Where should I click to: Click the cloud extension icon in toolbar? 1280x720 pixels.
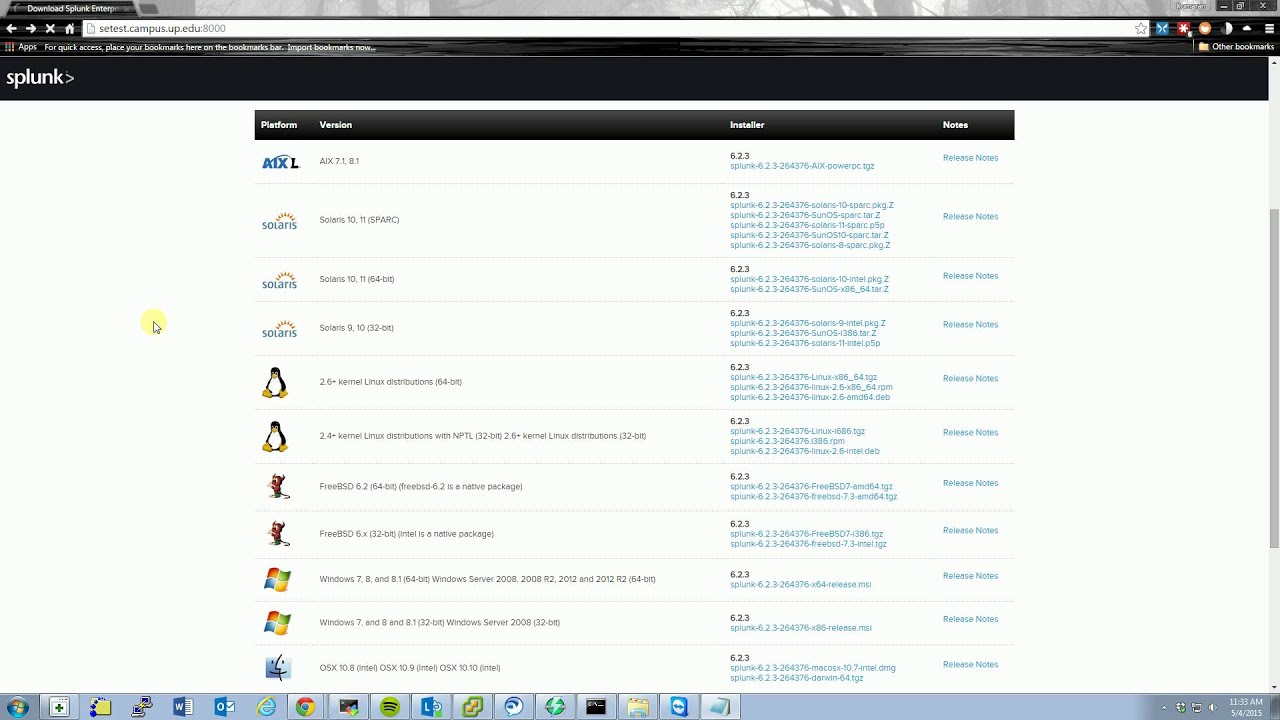click(x=1247, y=29)
